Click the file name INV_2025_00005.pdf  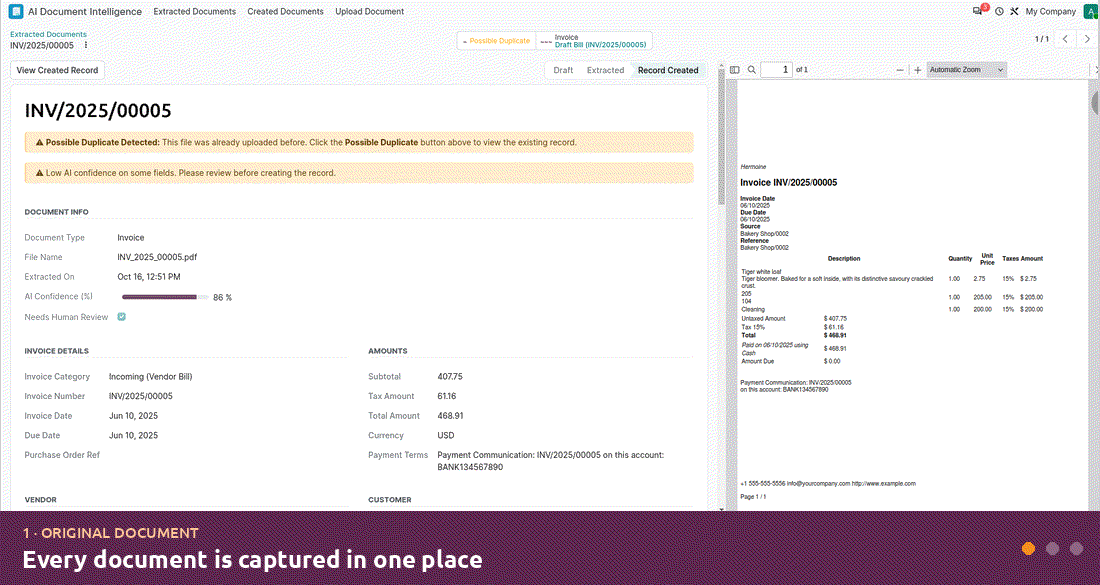[157, 257]
